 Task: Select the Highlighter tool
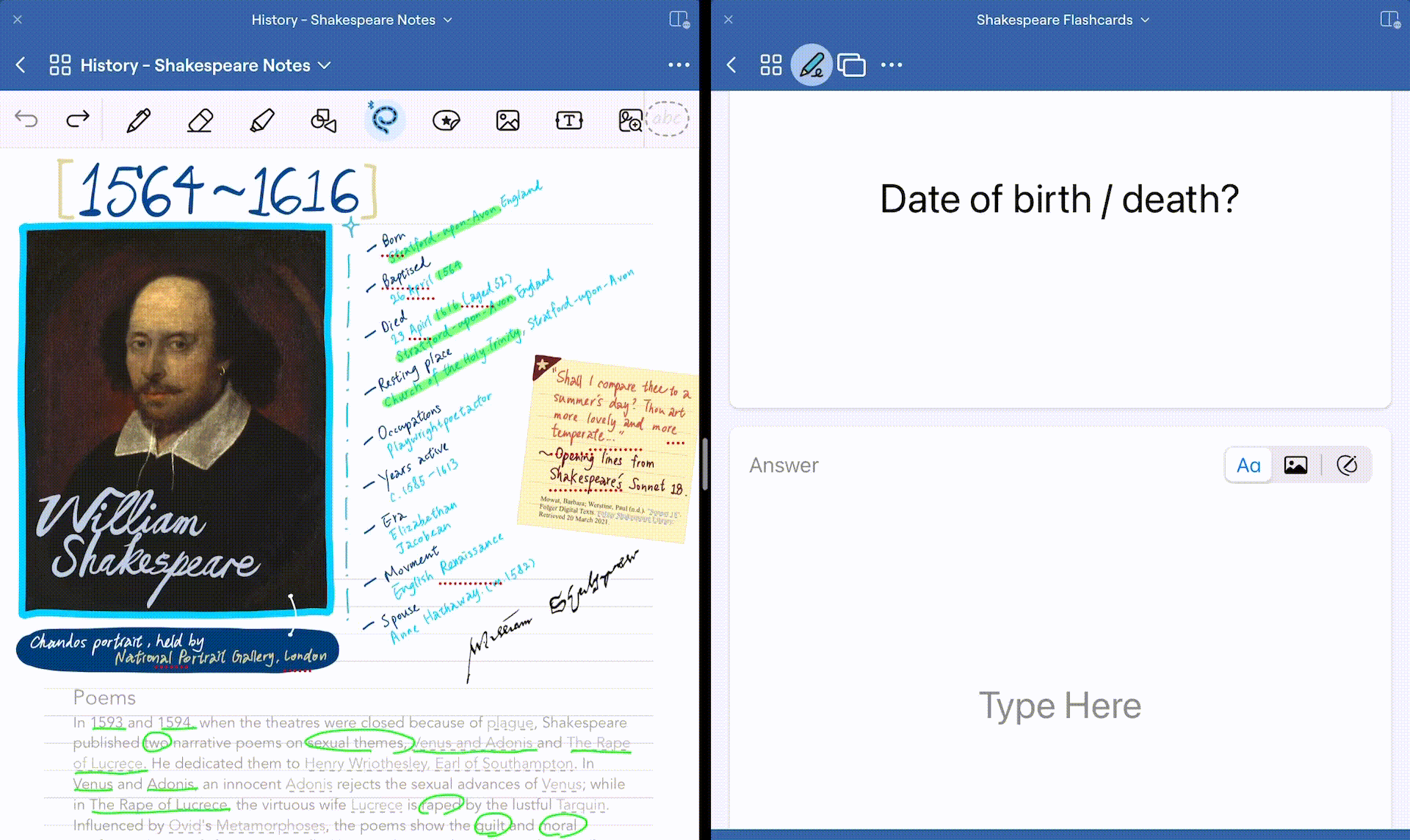262,120
